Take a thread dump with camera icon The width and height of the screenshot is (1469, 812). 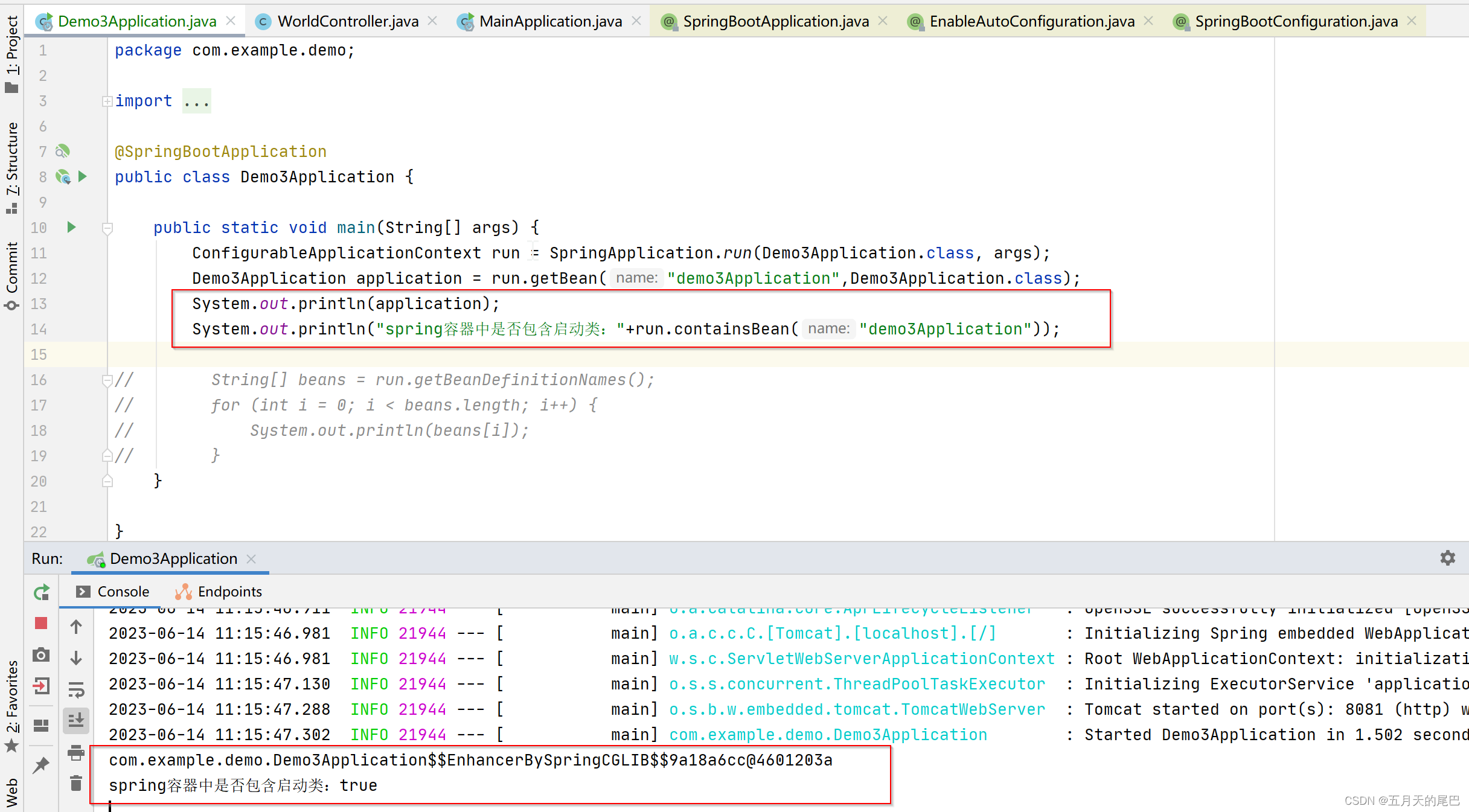click(41, 654)
